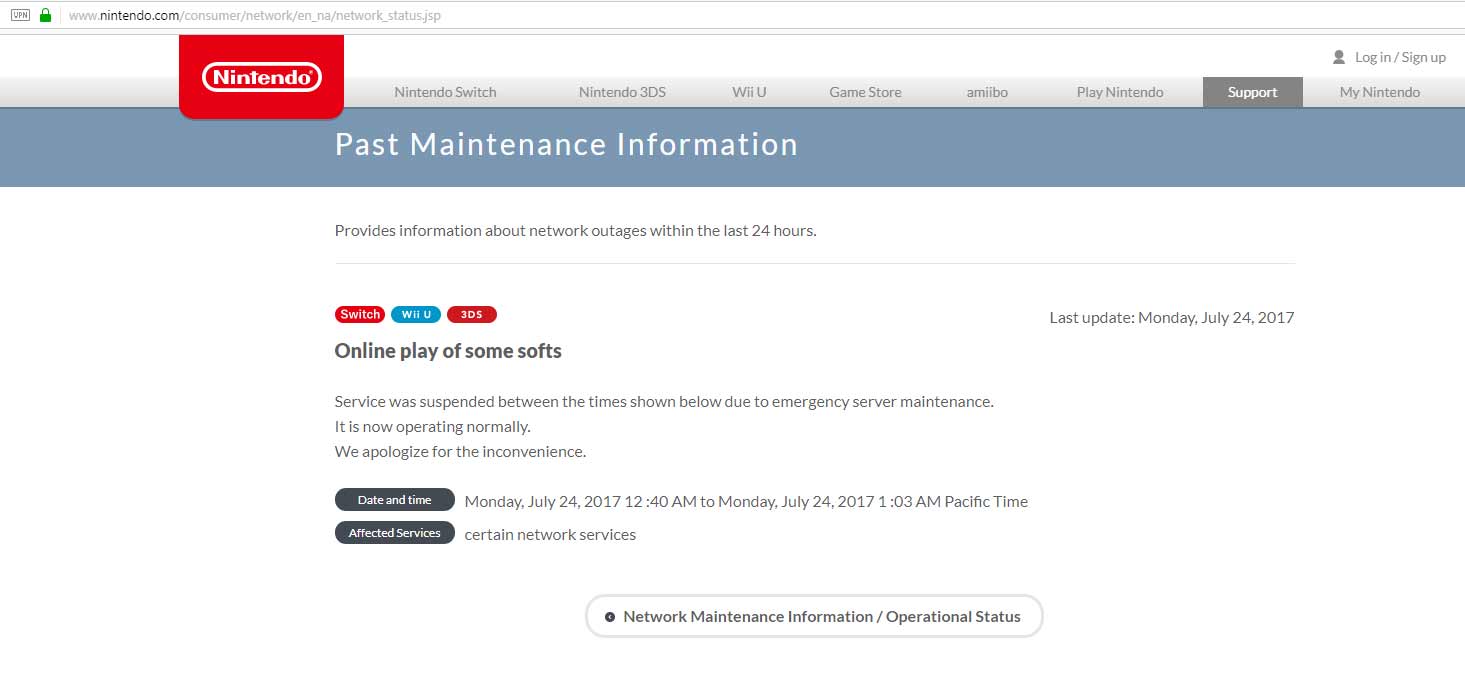Click the green padlock security icon

(x=45, y=15)
